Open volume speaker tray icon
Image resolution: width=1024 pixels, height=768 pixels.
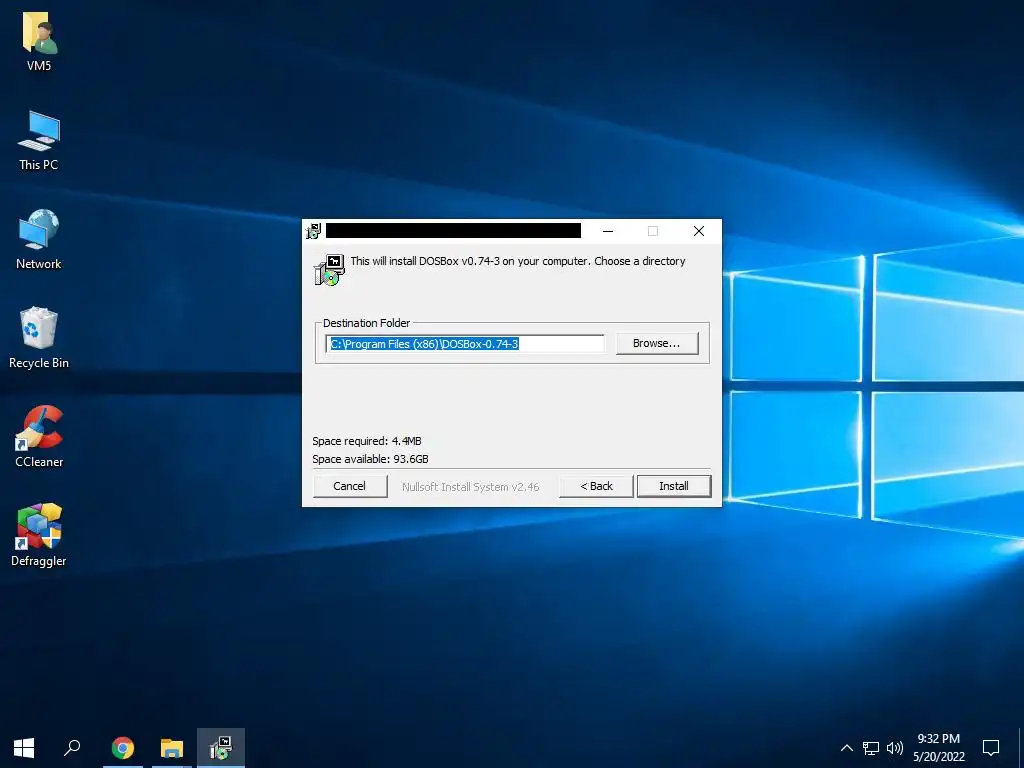tap(895, 748)
